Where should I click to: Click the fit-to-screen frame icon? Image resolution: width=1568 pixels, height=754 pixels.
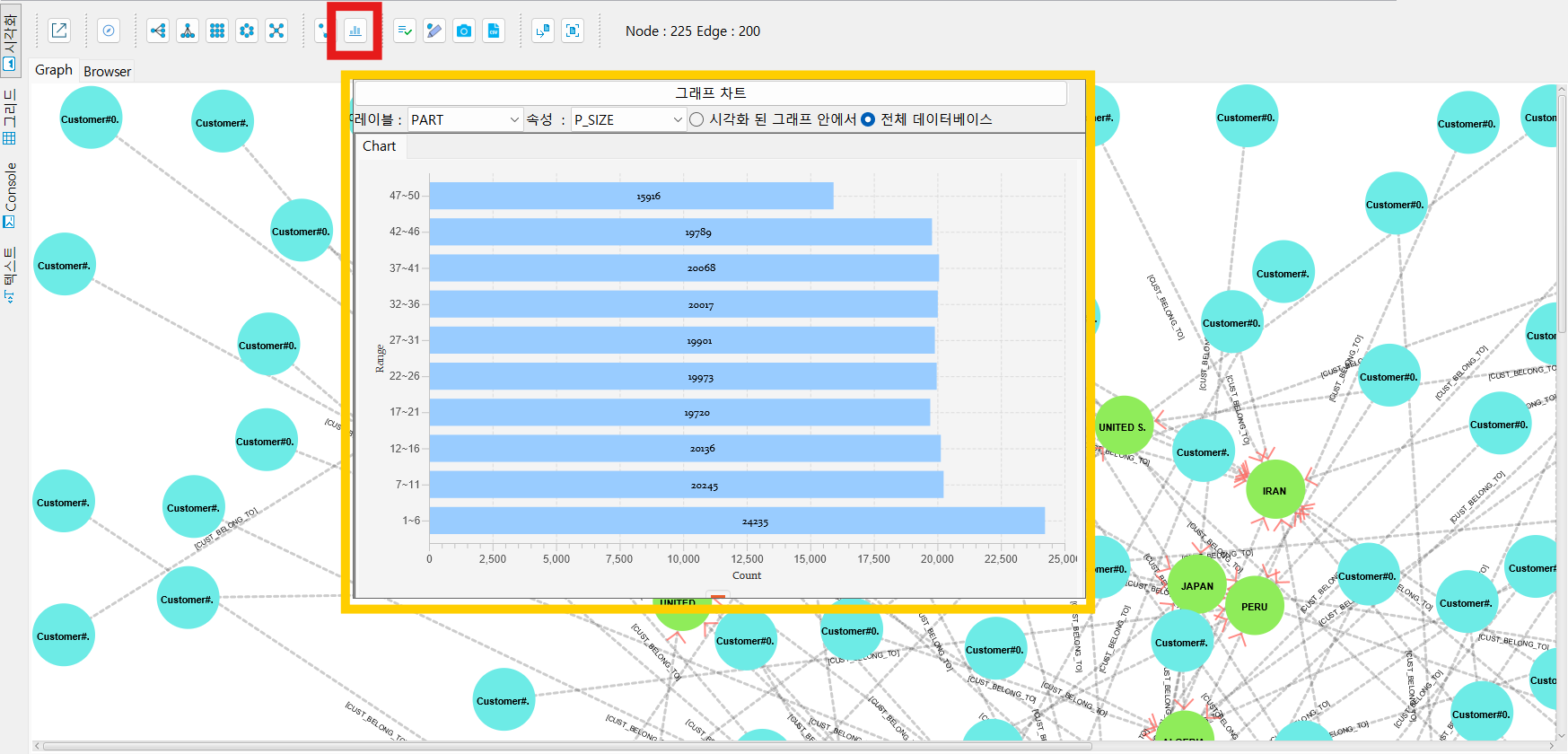click(x=573, y=31)
